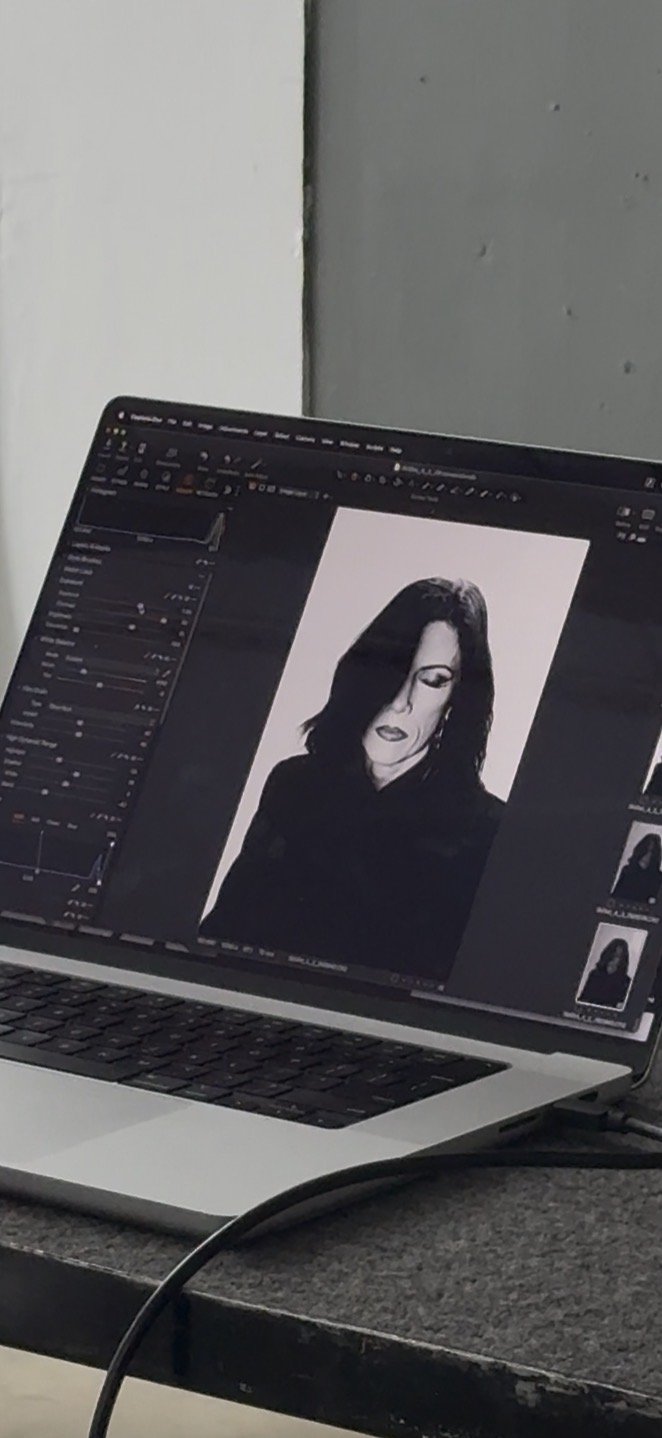Open the Capture One application menu

tap(146, 419)
